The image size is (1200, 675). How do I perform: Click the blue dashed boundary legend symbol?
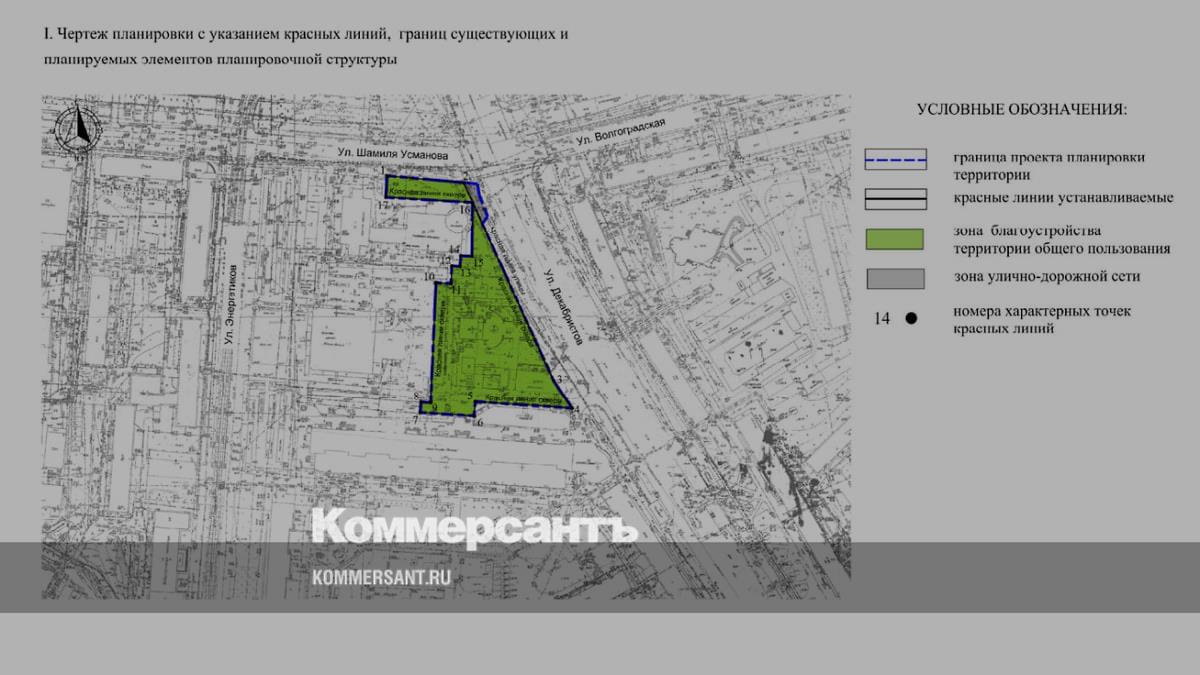point(895,160)
